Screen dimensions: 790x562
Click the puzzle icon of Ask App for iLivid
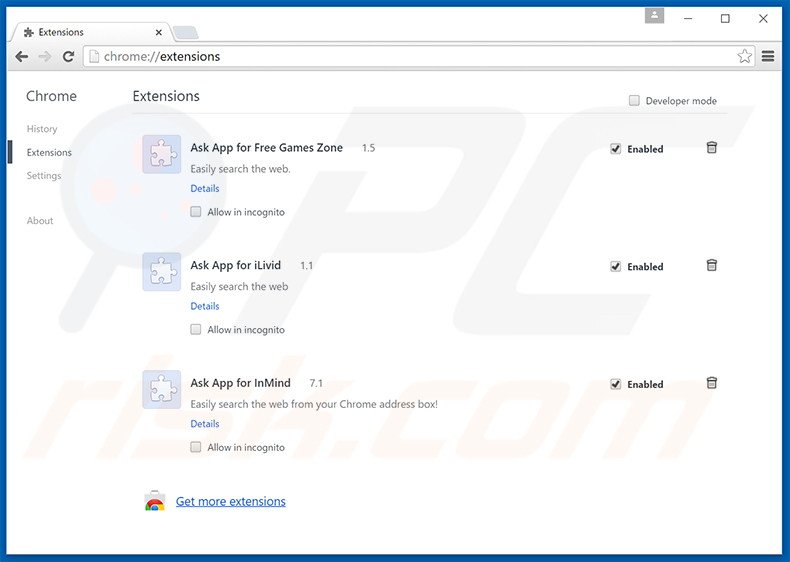tap(161, 272)
